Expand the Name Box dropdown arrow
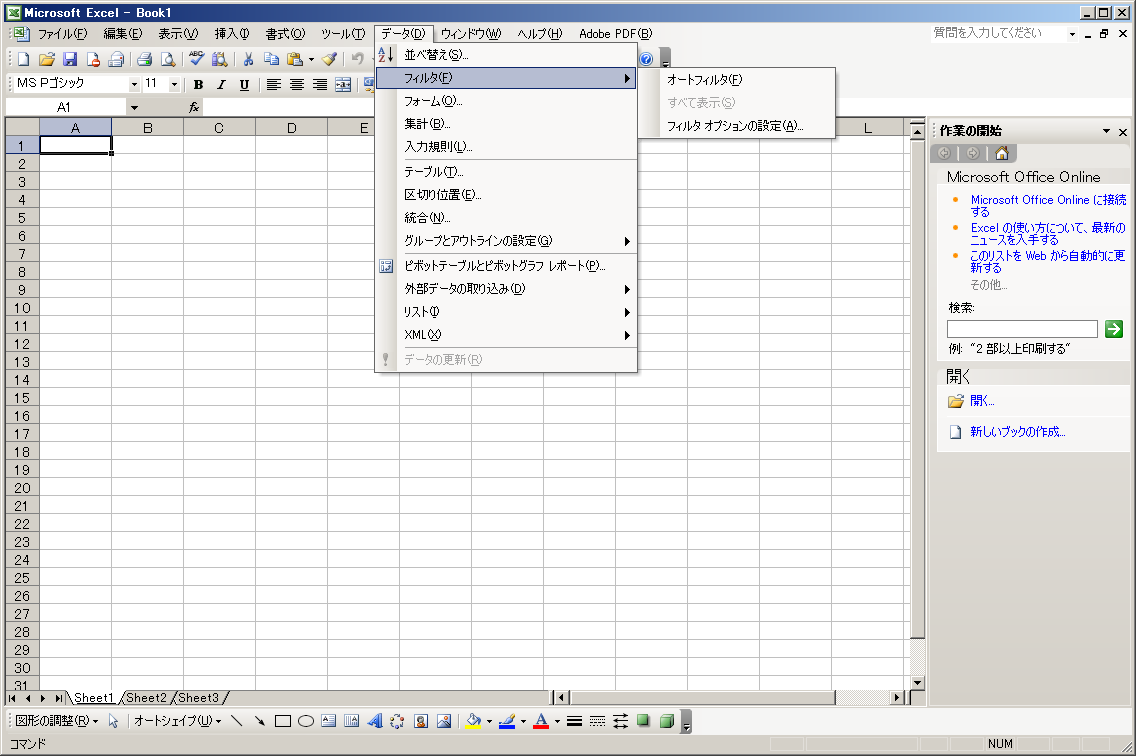The width and height of the screenshot is (1136, 756). tap(134, 107)
